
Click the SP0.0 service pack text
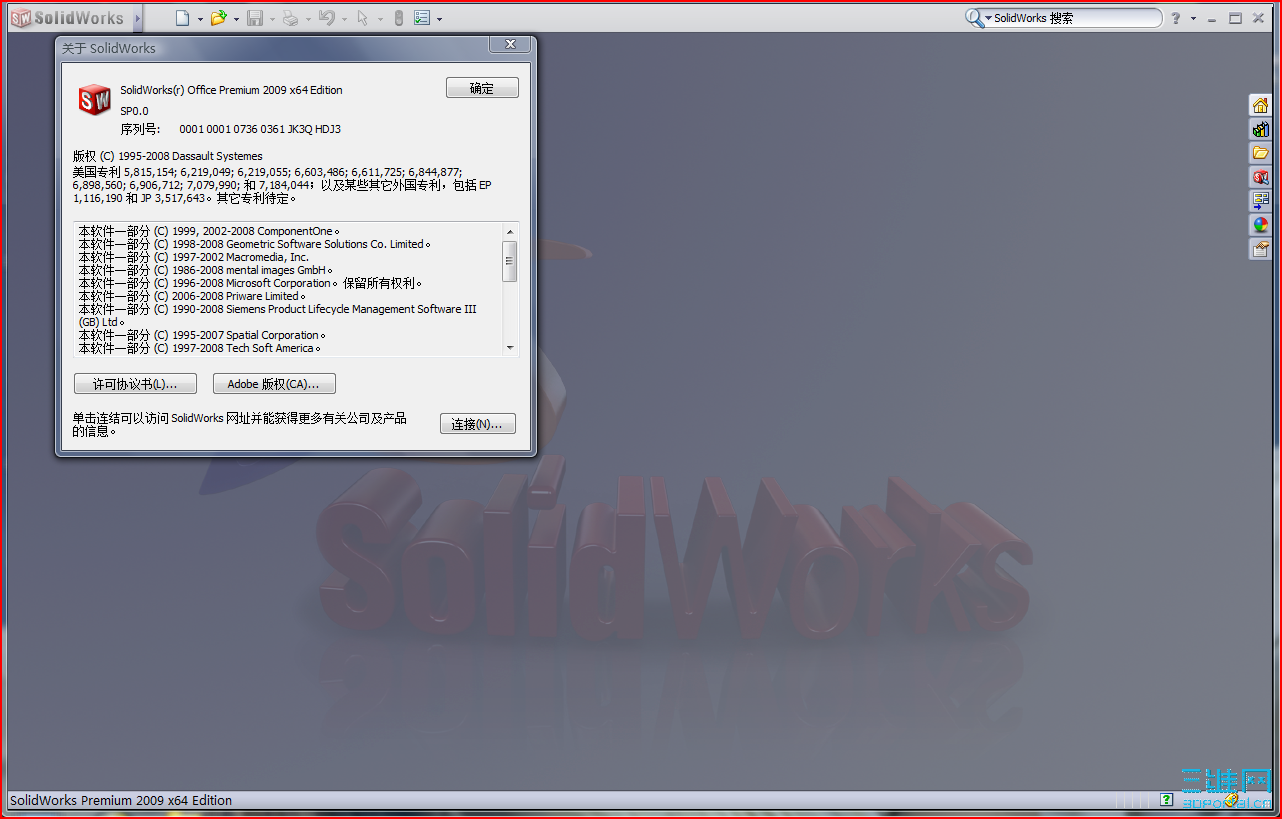pyautogui.click(x=134, y=111)
